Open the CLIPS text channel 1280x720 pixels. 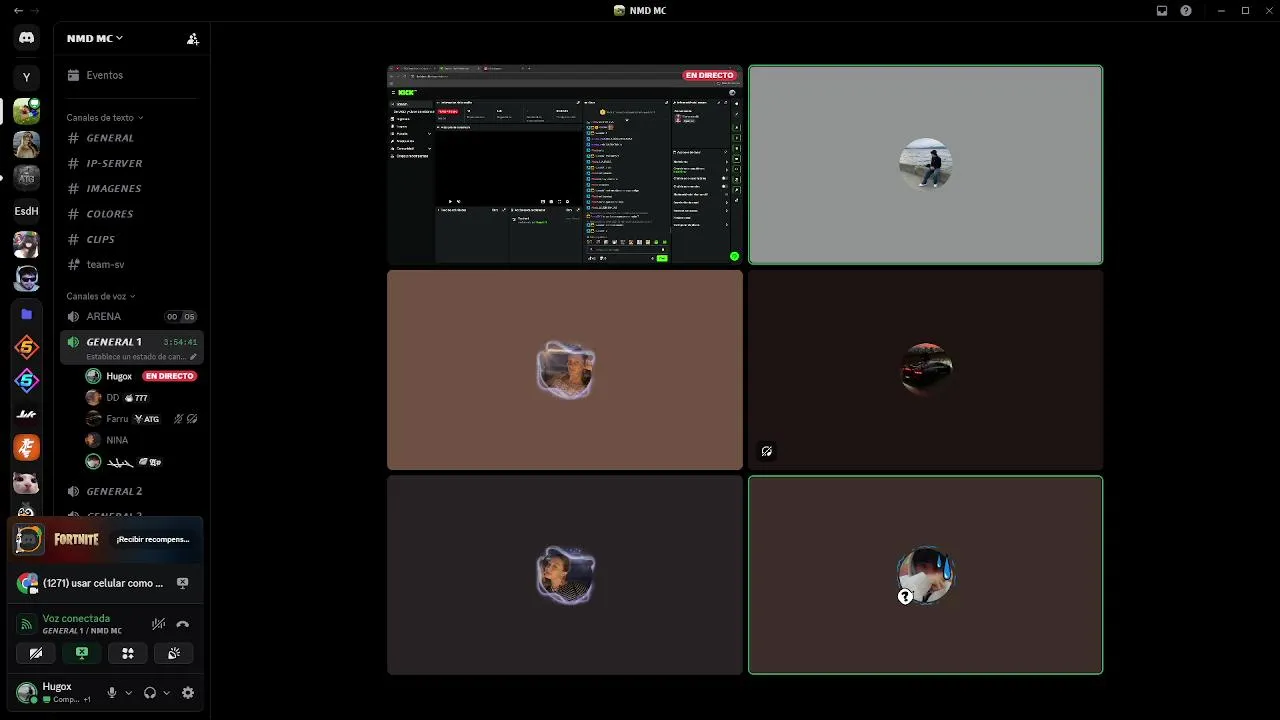132,240
